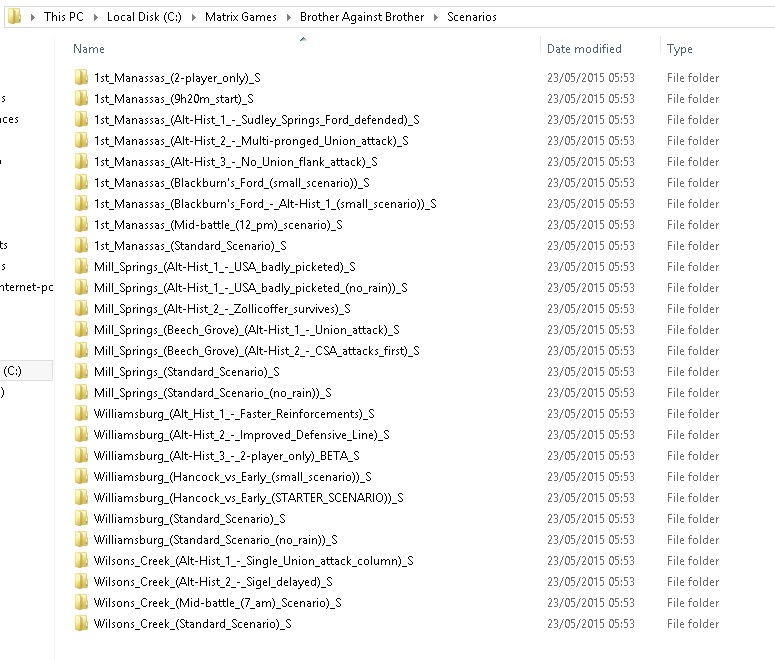Select Williamsburg_(Alt_Hist_1_-_Faster_Reinforcements)_S name text

point(234,414)
